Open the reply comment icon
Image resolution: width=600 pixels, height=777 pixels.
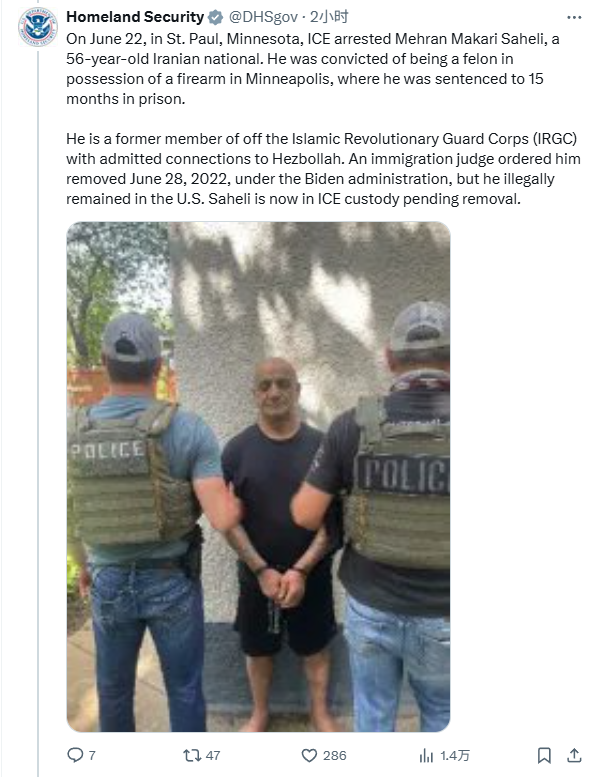[75, 755]
